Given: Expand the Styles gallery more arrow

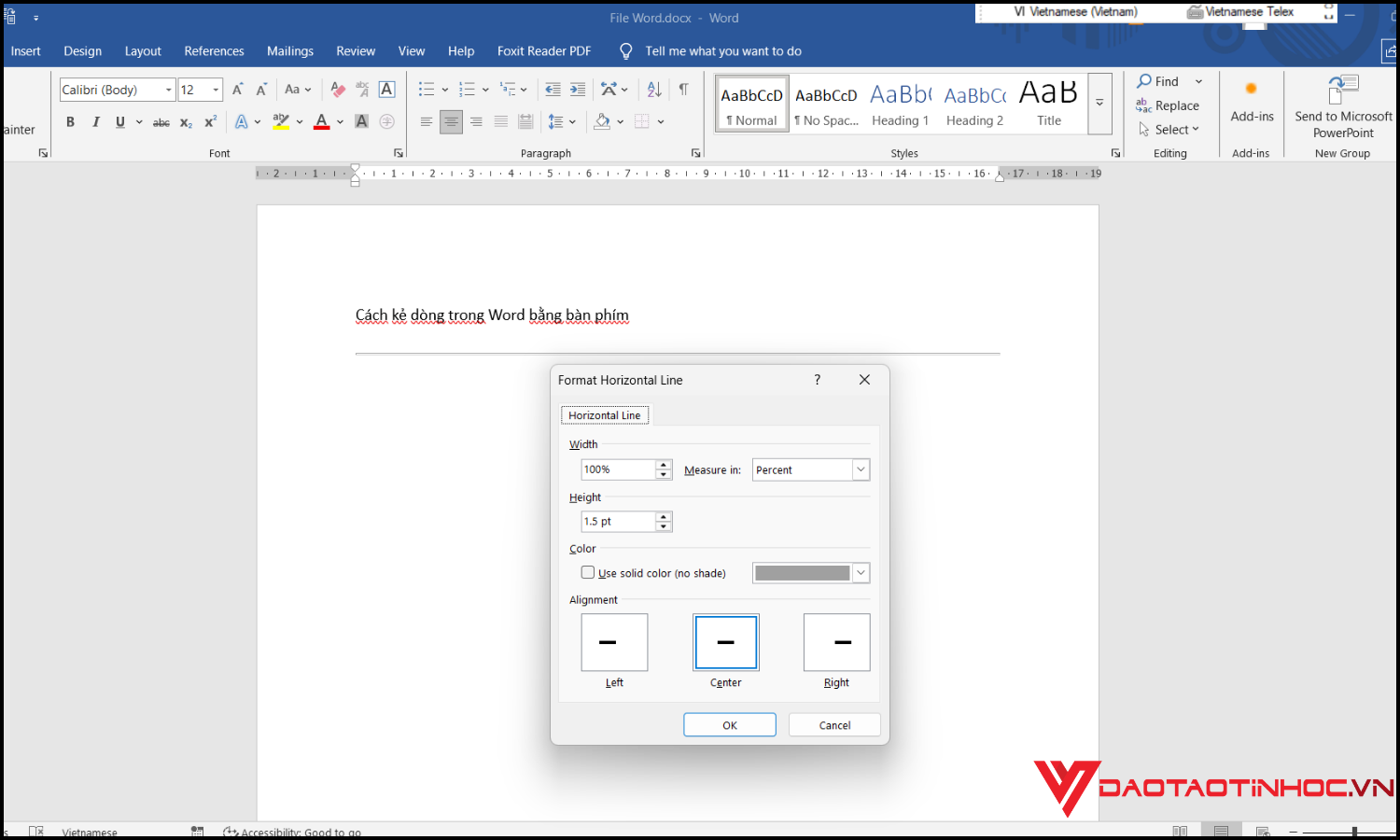Looking at the screenshot, I should click(x=1100, y=103).
